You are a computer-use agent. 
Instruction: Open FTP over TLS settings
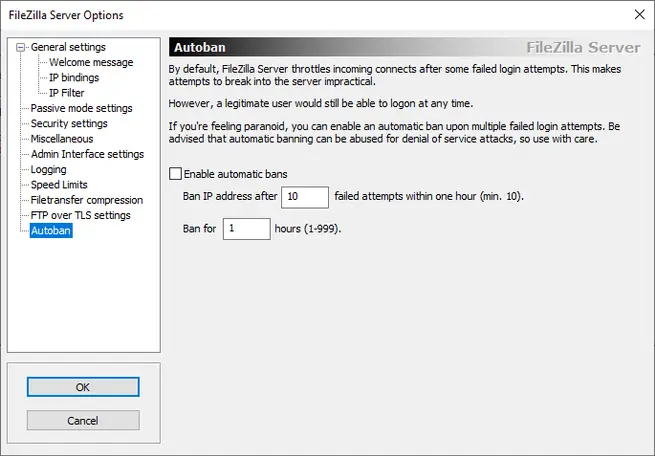point(81,215)
